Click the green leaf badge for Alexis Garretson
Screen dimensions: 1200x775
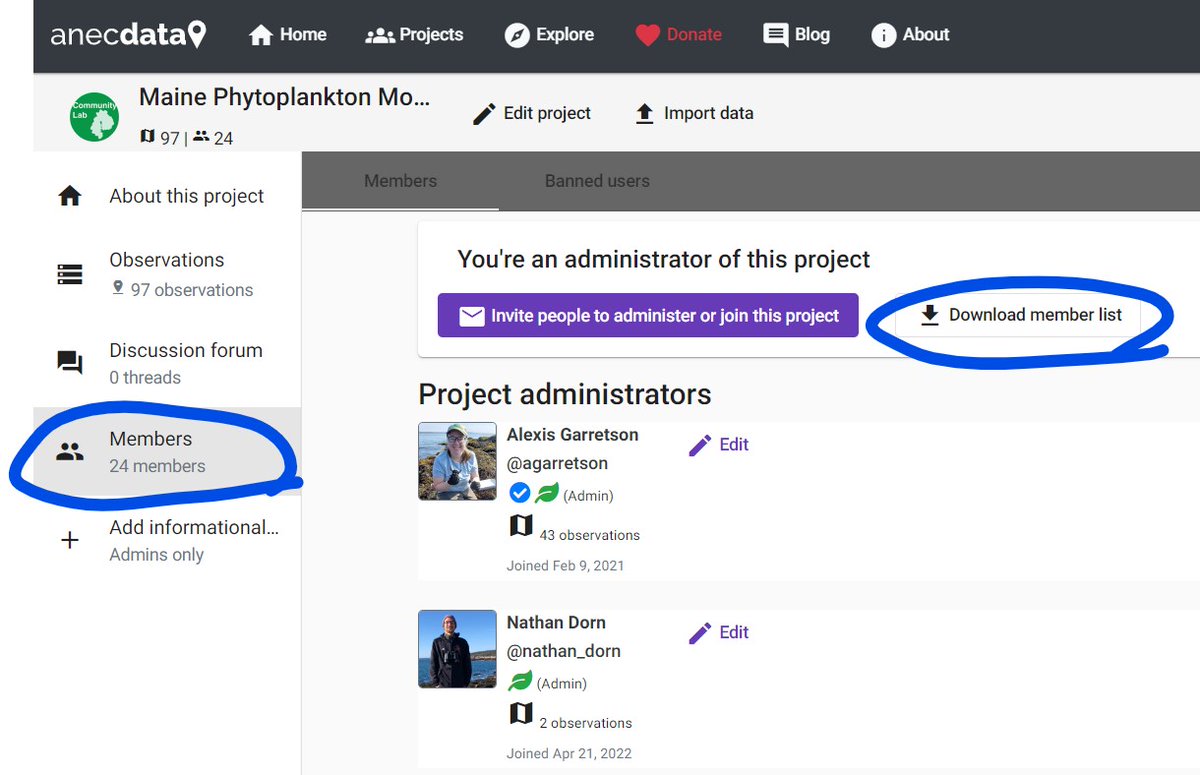tap(546, 493)
